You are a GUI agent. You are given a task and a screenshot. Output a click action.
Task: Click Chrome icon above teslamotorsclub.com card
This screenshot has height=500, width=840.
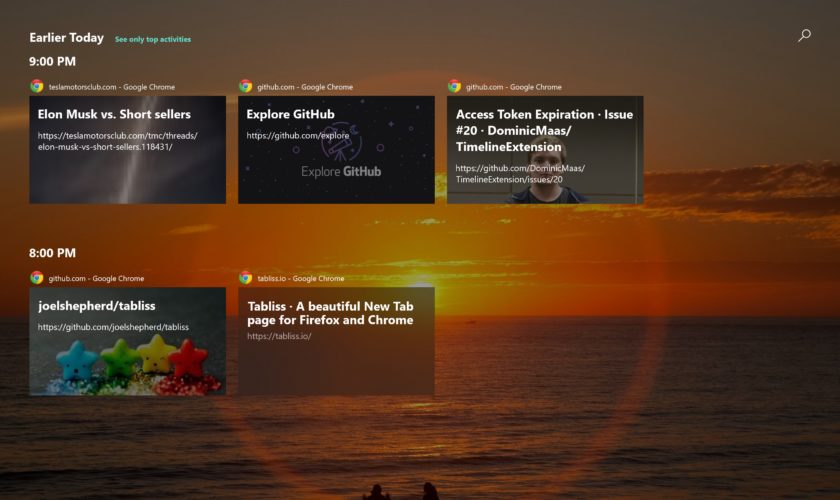tap(36, 86)
